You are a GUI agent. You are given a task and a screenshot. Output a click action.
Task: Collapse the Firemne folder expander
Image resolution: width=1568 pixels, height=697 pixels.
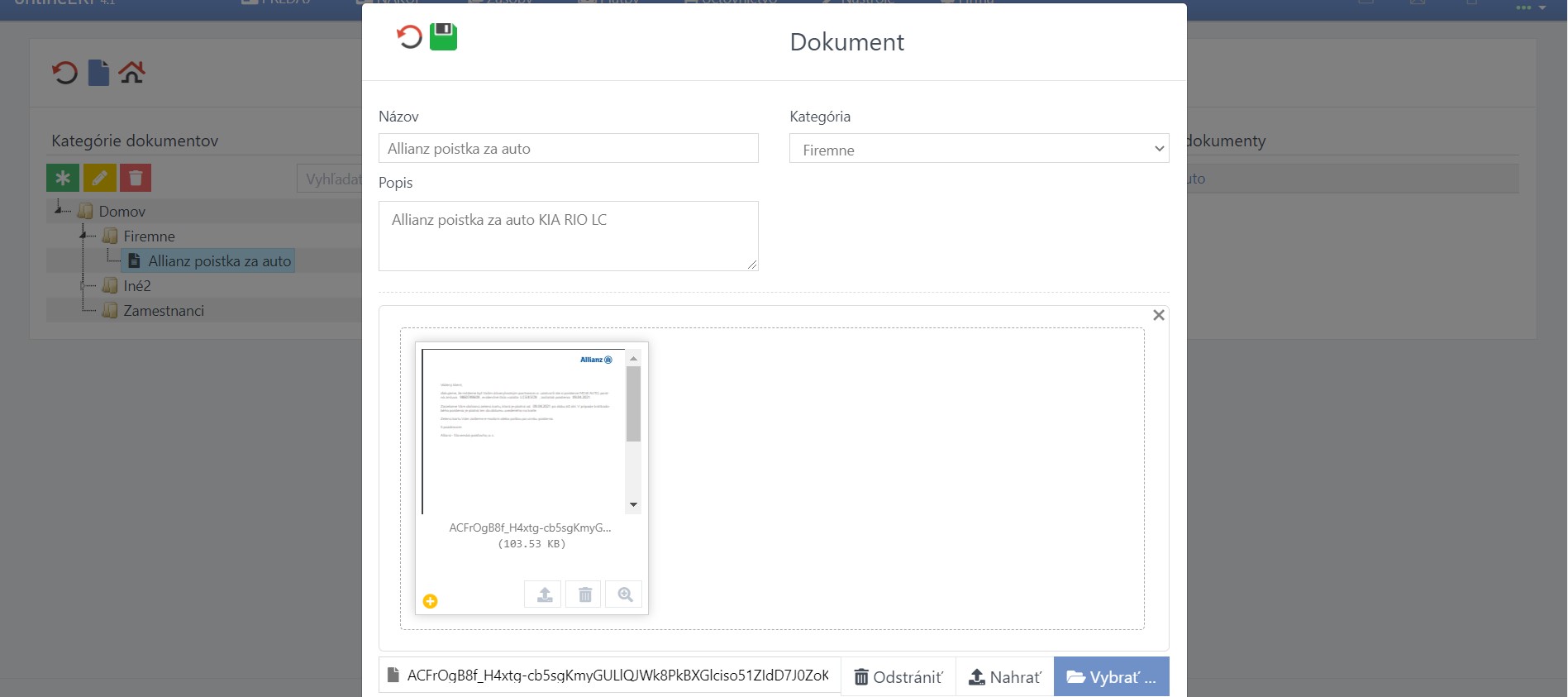tap(83, 236)
